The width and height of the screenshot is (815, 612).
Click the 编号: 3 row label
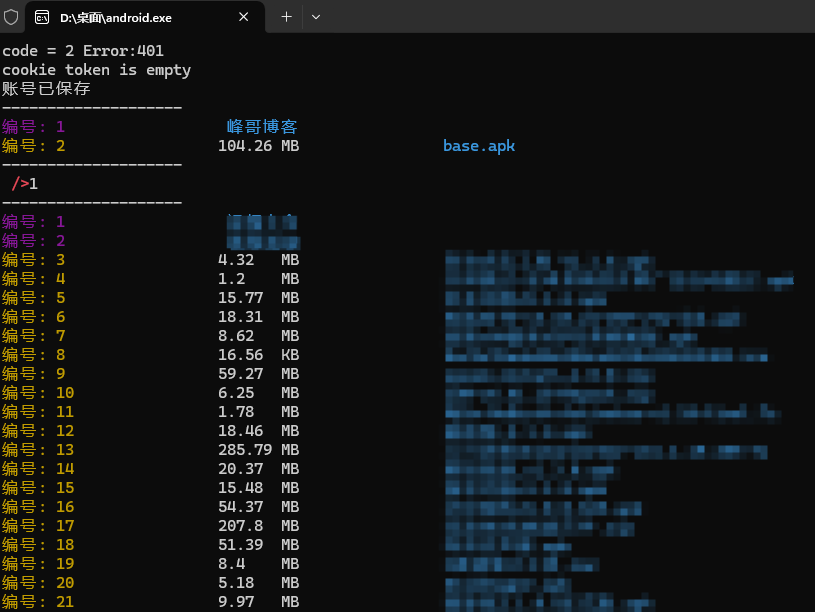[x=33, y=260]
